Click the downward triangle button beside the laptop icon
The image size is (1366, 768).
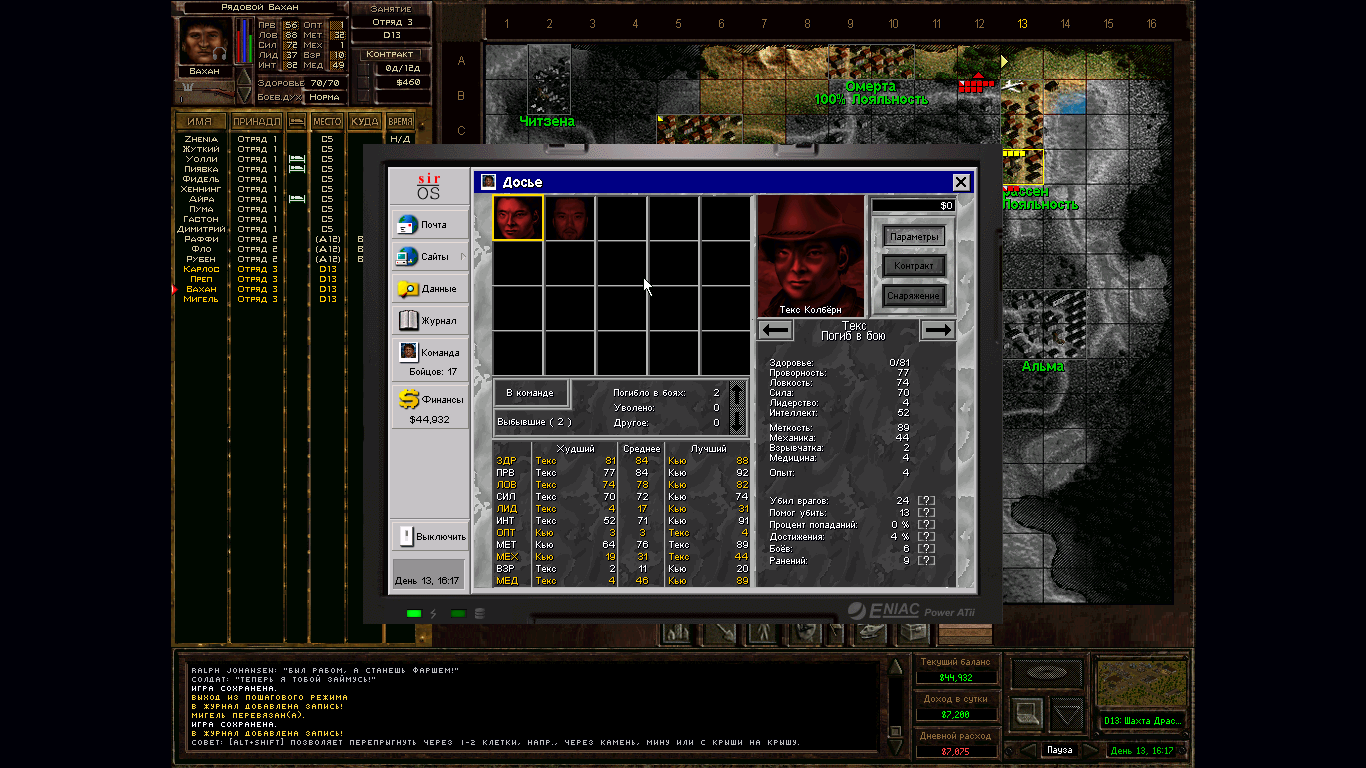1067,714
